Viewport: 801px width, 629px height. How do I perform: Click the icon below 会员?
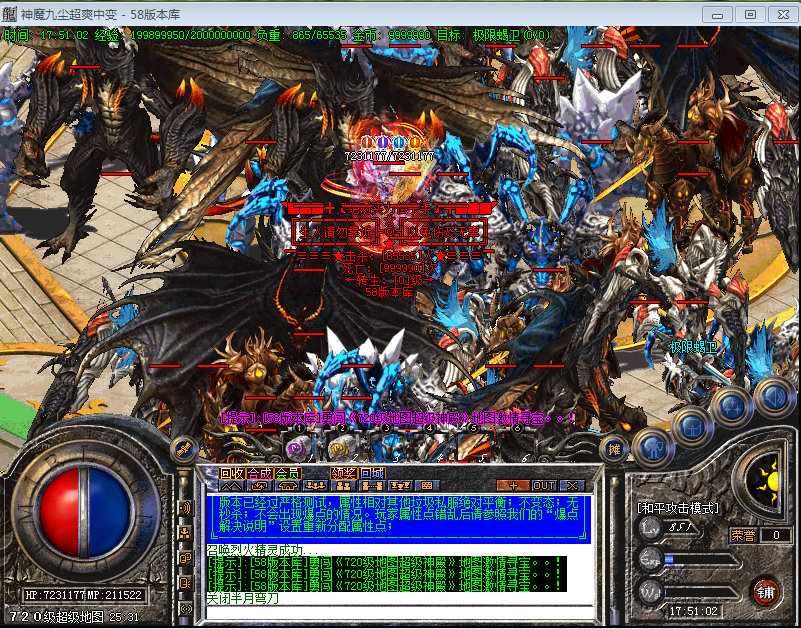click(x=287, y=485)
